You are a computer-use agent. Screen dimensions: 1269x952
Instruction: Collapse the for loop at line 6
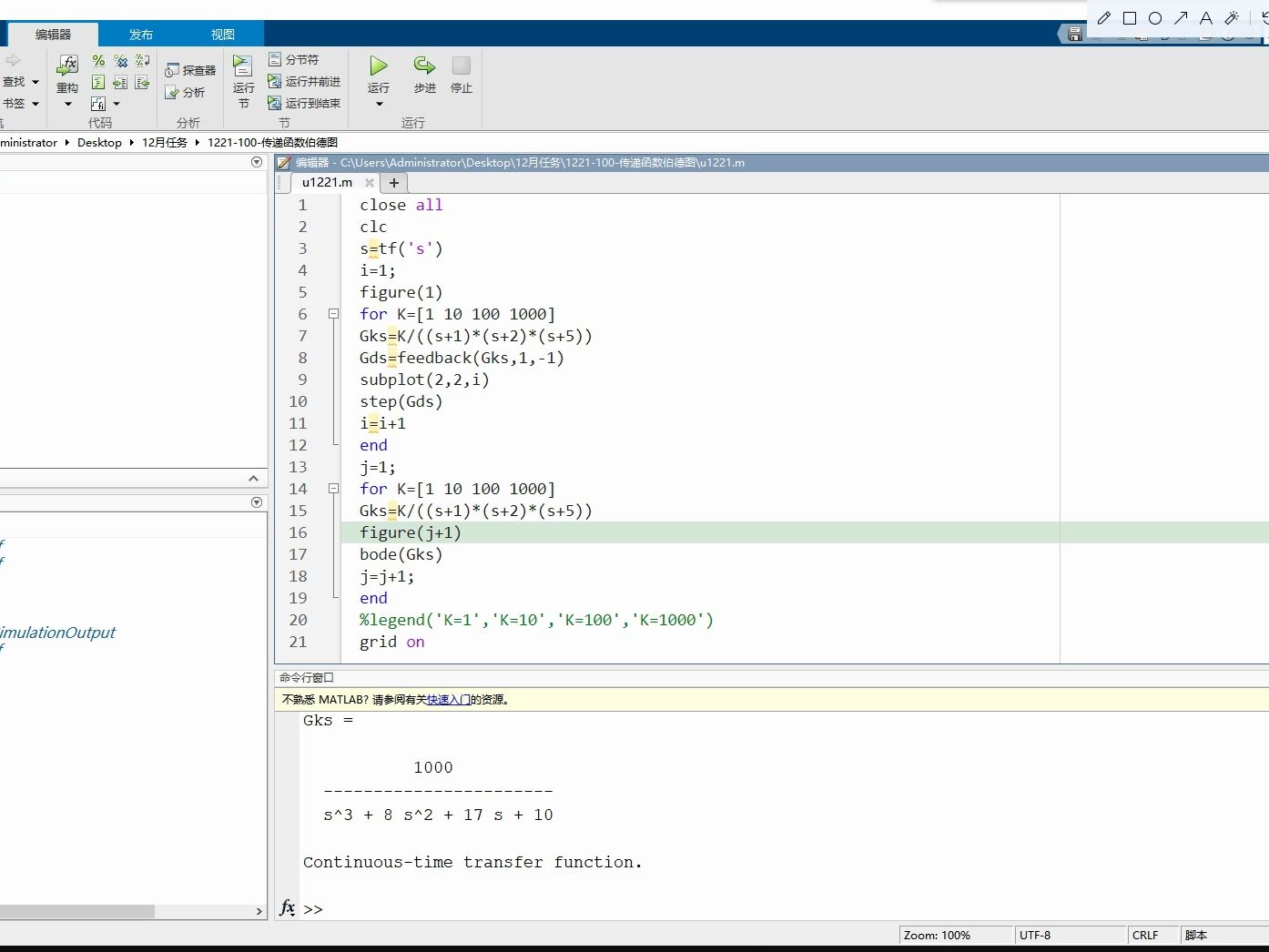click(333, 314)
